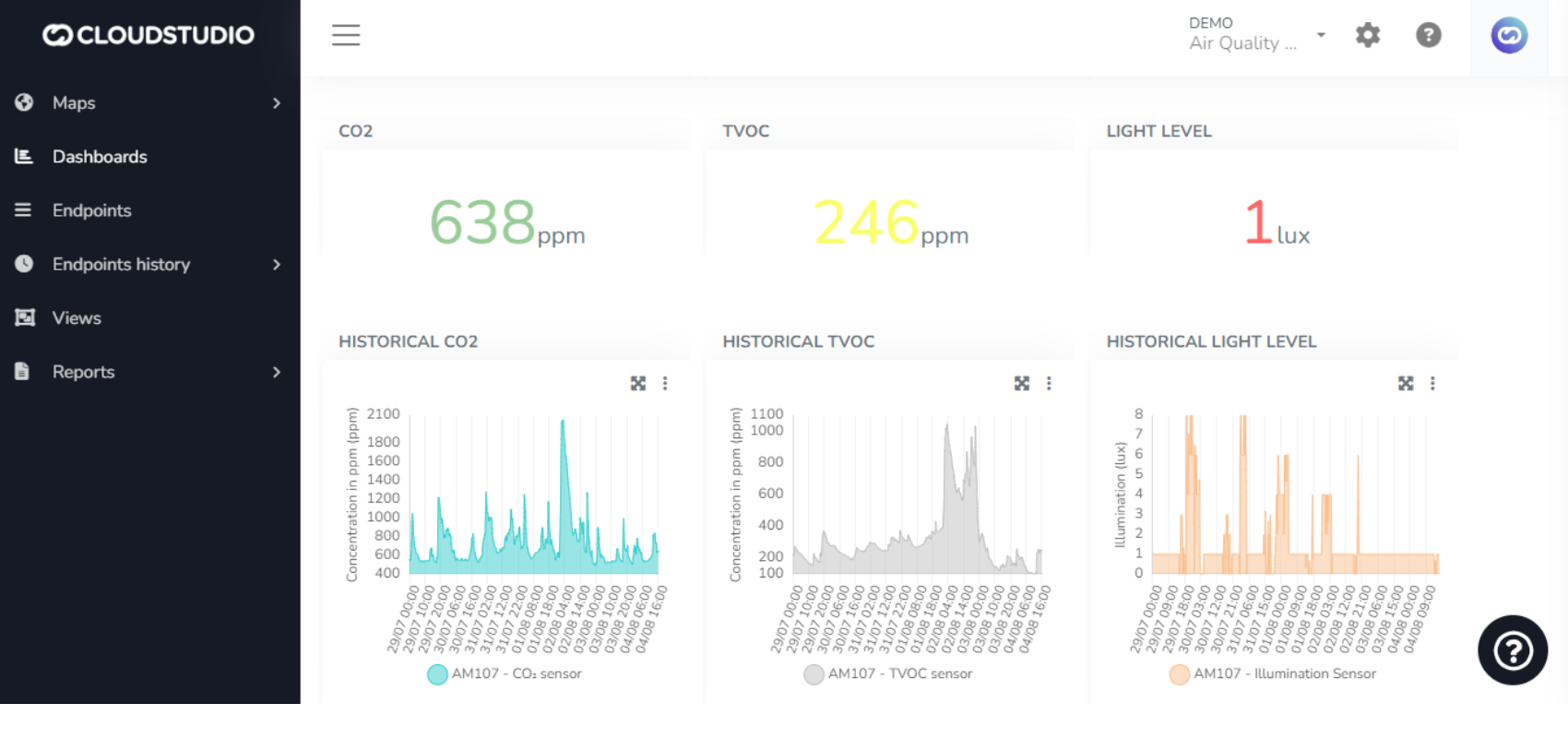
Task: Expand Historical CO2 chart to fullscreen
Action: tap(638, 384)
